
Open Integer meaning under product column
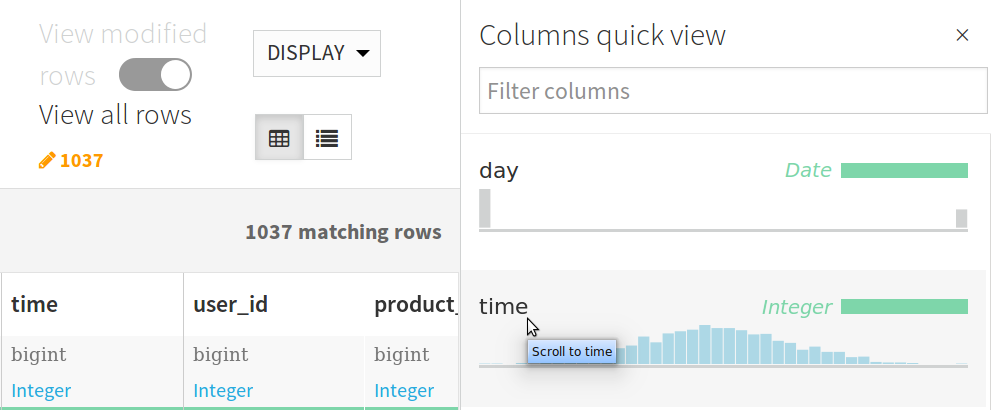[404, 390]
